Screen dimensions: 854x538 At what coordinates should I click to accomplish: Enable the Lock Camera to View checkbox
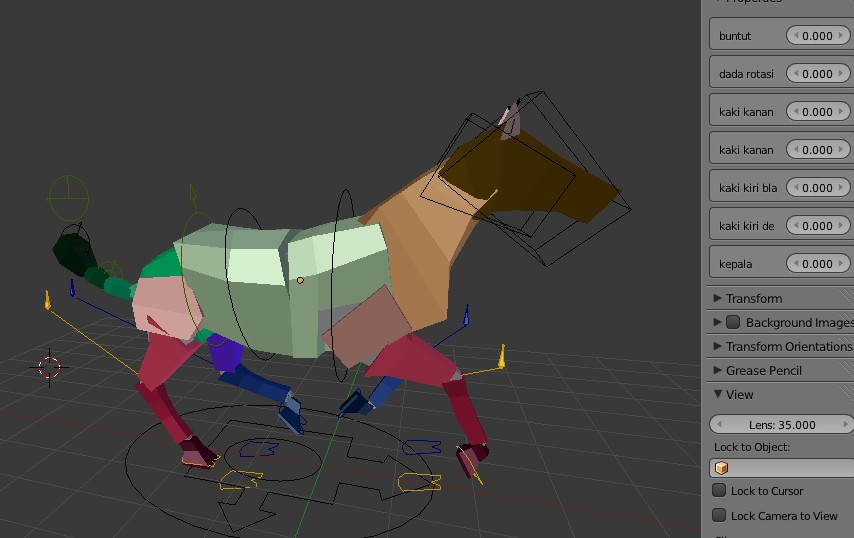719,515
